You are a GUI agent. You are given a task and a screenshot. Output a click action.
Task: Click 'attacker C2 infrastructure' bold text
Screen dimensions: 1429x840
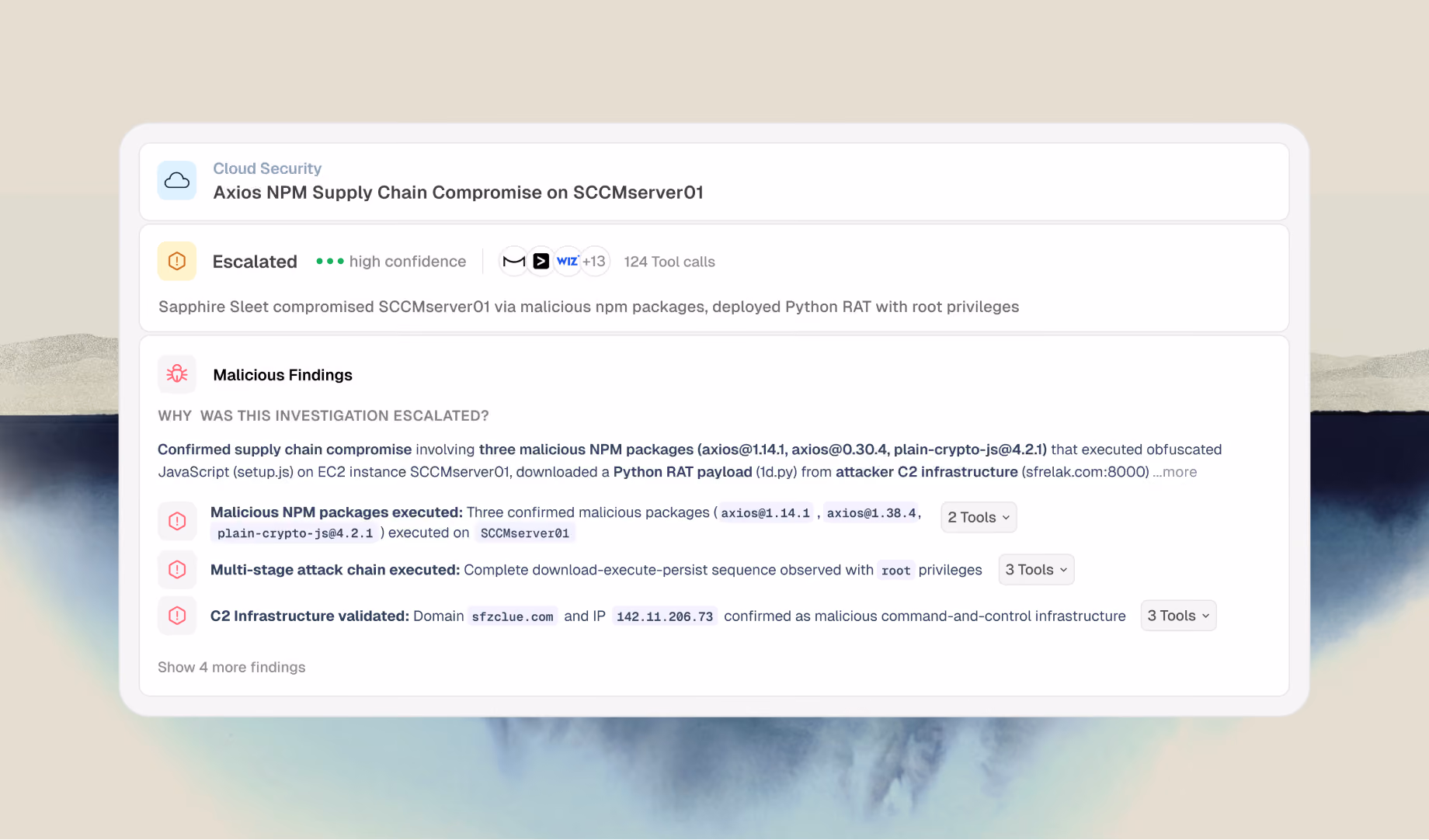point(927,472)
